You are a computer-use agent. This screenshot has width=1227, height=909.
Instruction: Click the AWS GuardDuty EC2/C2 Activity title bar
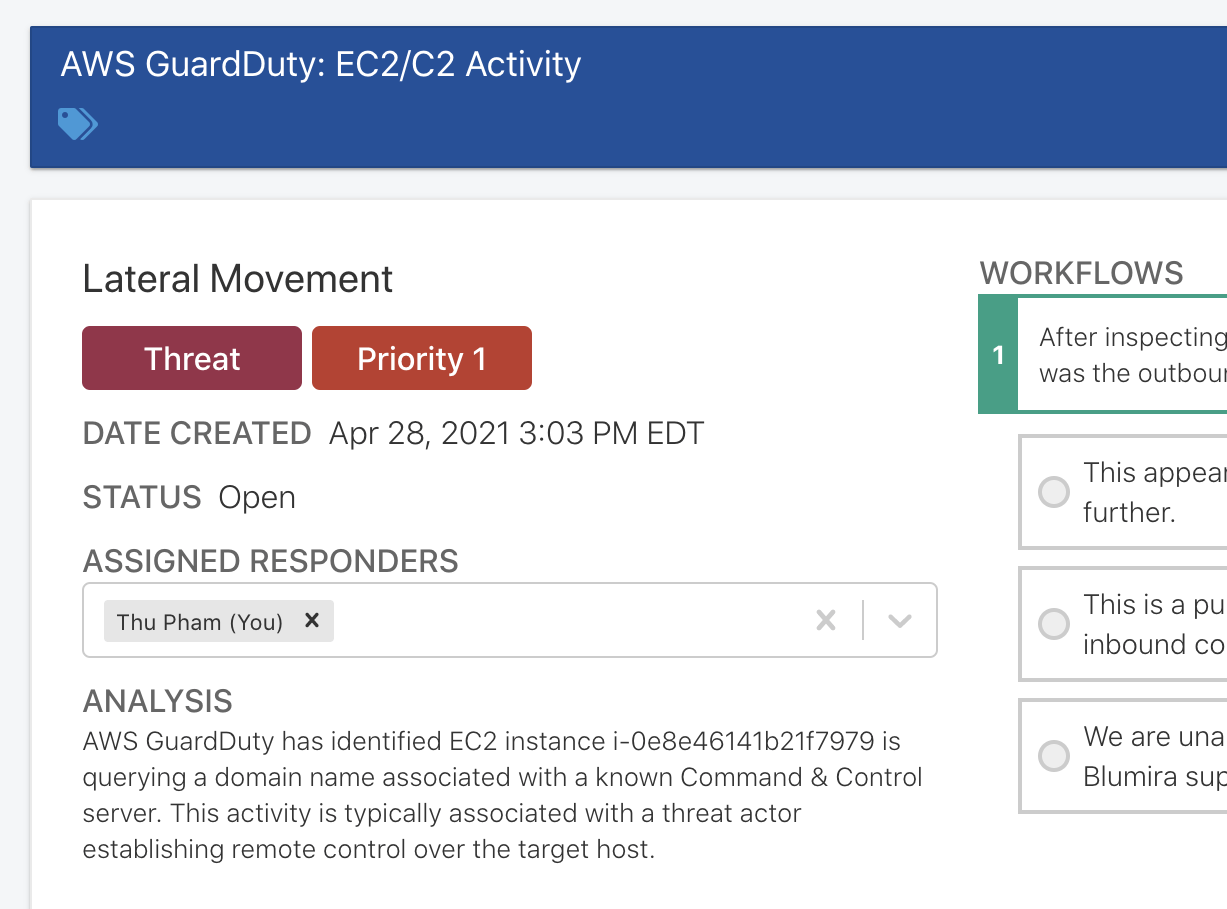point(322,64)
